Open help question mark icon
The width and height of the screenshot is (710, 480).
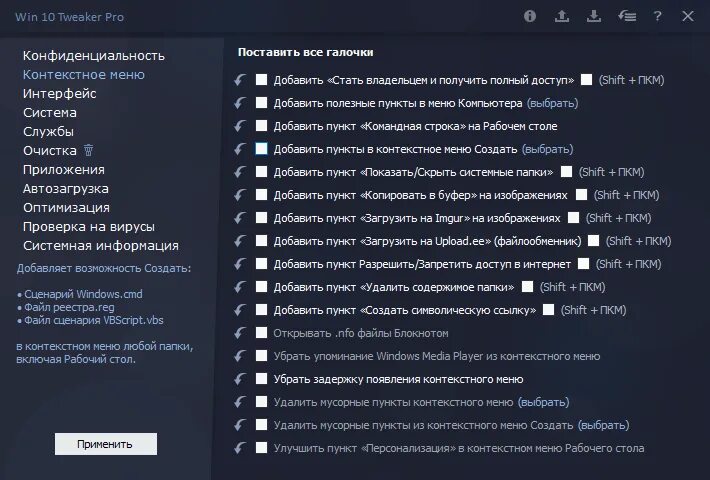657,16
